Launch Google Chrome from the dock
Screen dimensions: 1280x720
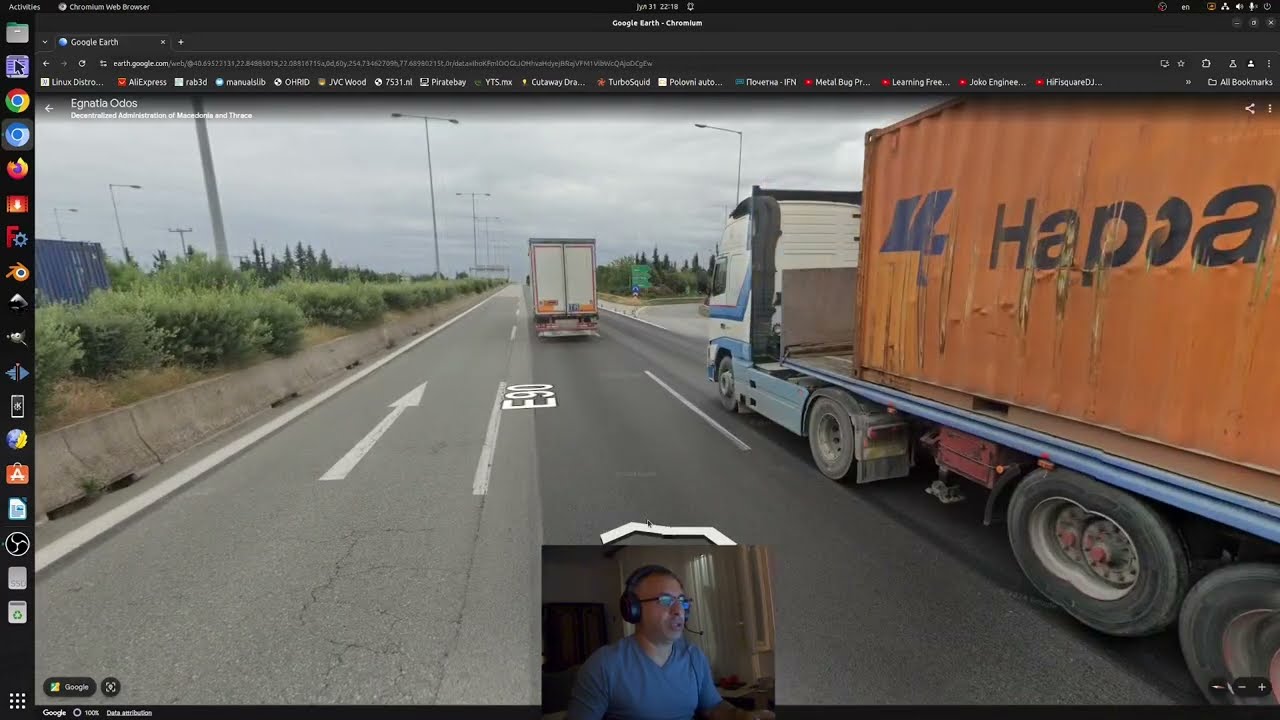(17, 101)
